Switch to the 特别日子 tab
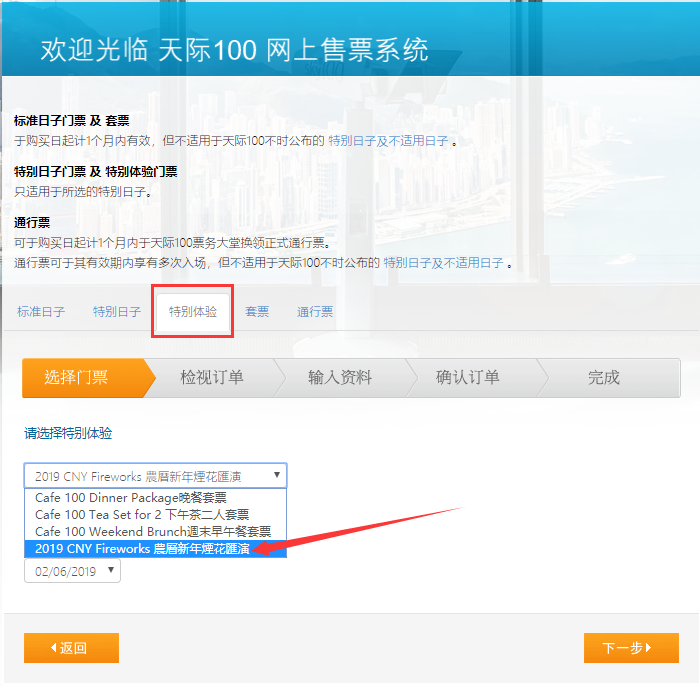 pos(117,312)
